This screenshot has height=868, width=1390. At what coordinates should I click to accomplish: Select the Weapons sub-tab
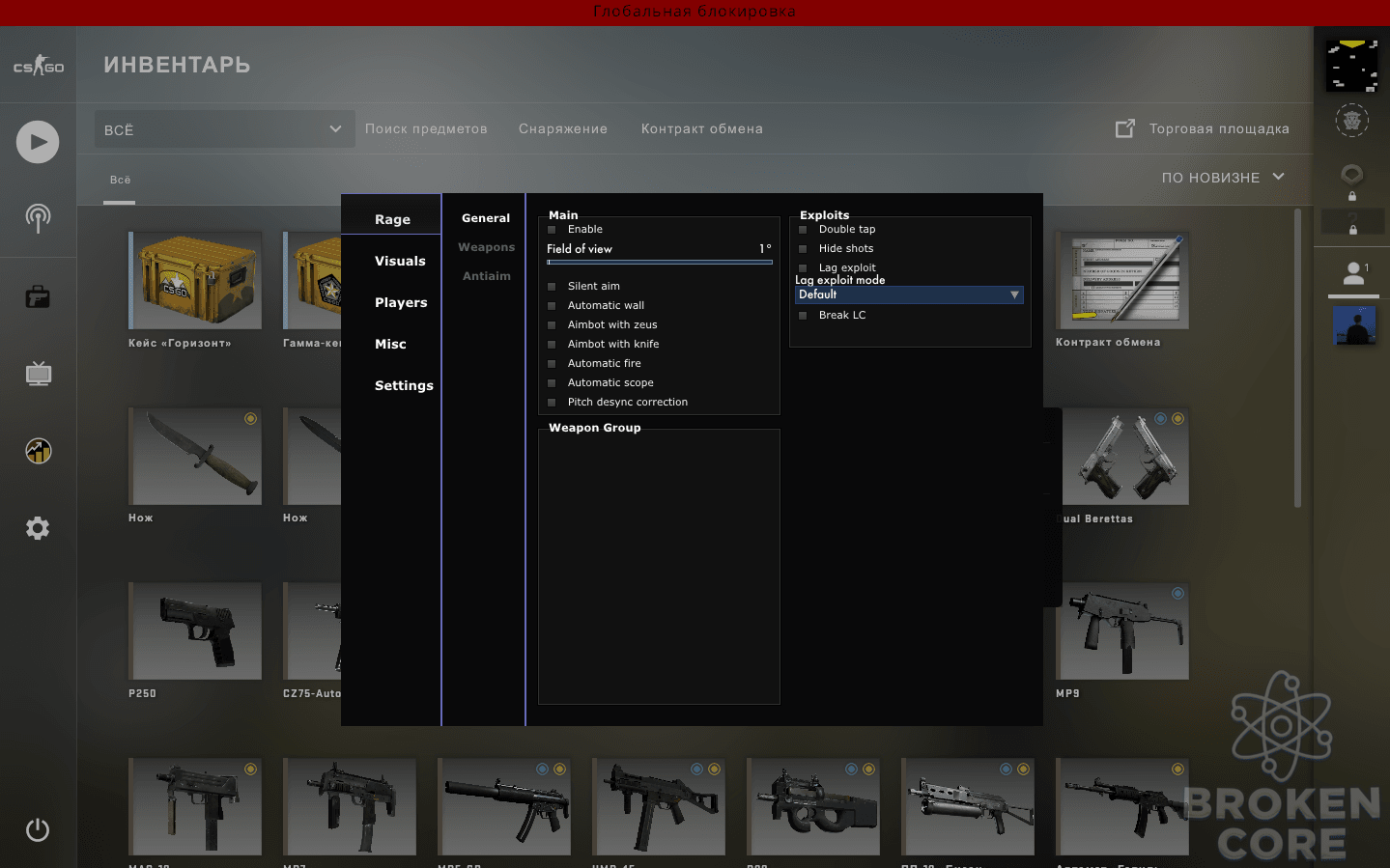(486, 247)
